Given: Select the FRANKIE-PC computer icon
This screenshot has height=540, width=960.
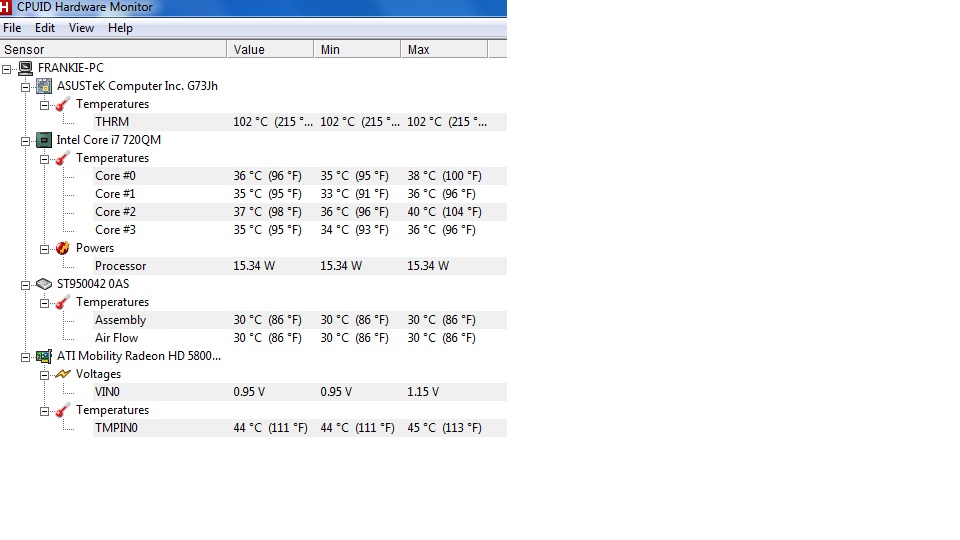Looking at the screenshot, I should [x=26, y=68].
